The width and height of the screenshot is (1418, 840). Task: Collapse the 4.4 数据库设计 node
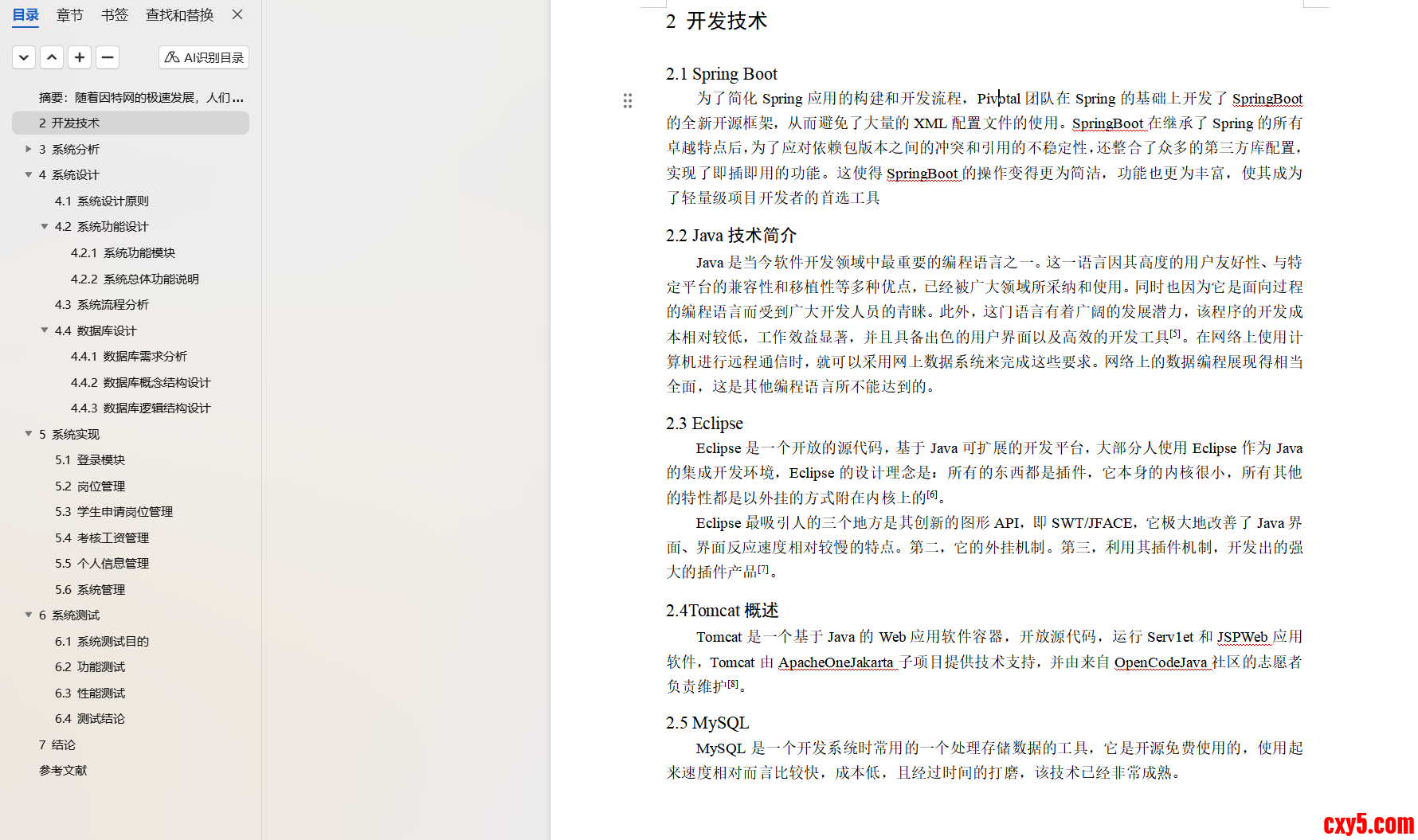[45, 330]
